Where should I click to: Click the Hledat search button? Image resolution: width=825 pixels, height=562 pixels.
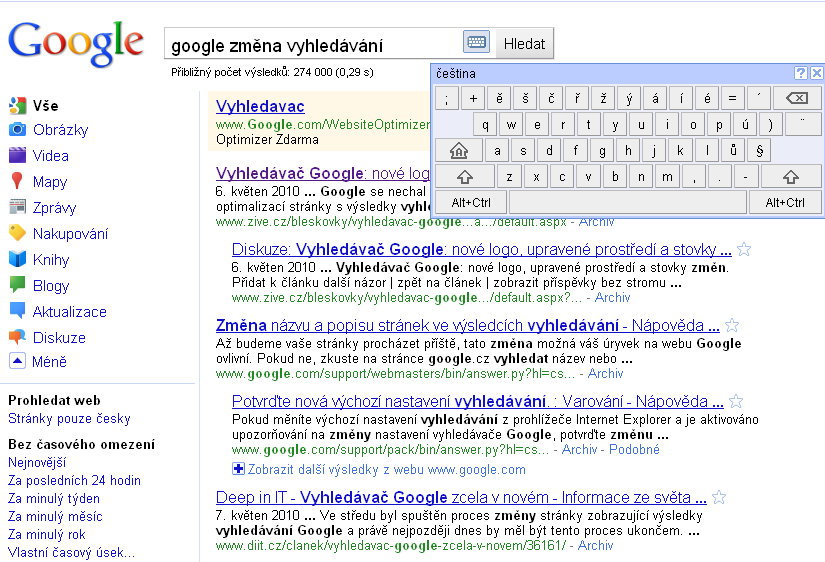click(524, 44)
